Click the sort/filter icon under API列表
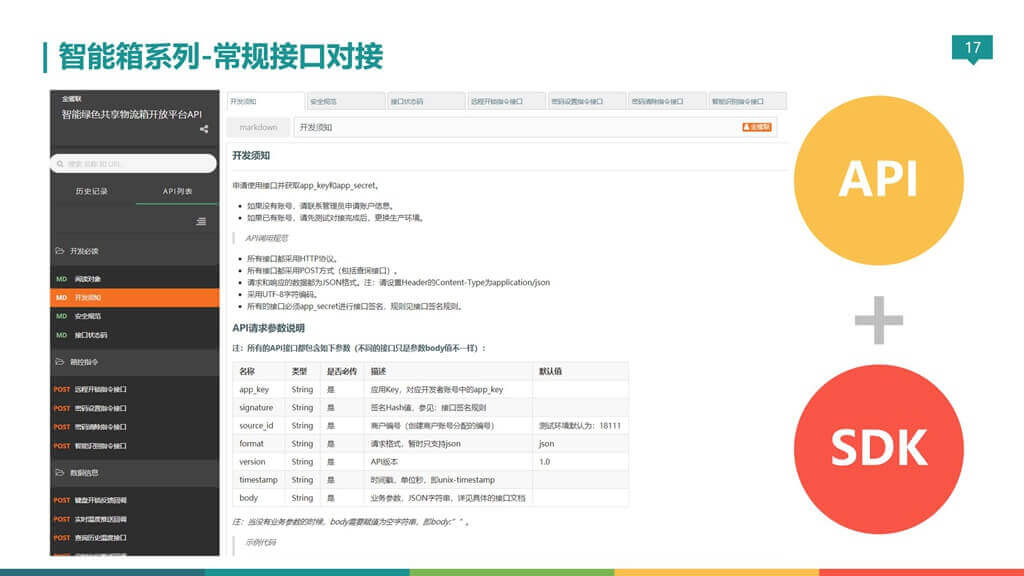 tap(200, 222)
